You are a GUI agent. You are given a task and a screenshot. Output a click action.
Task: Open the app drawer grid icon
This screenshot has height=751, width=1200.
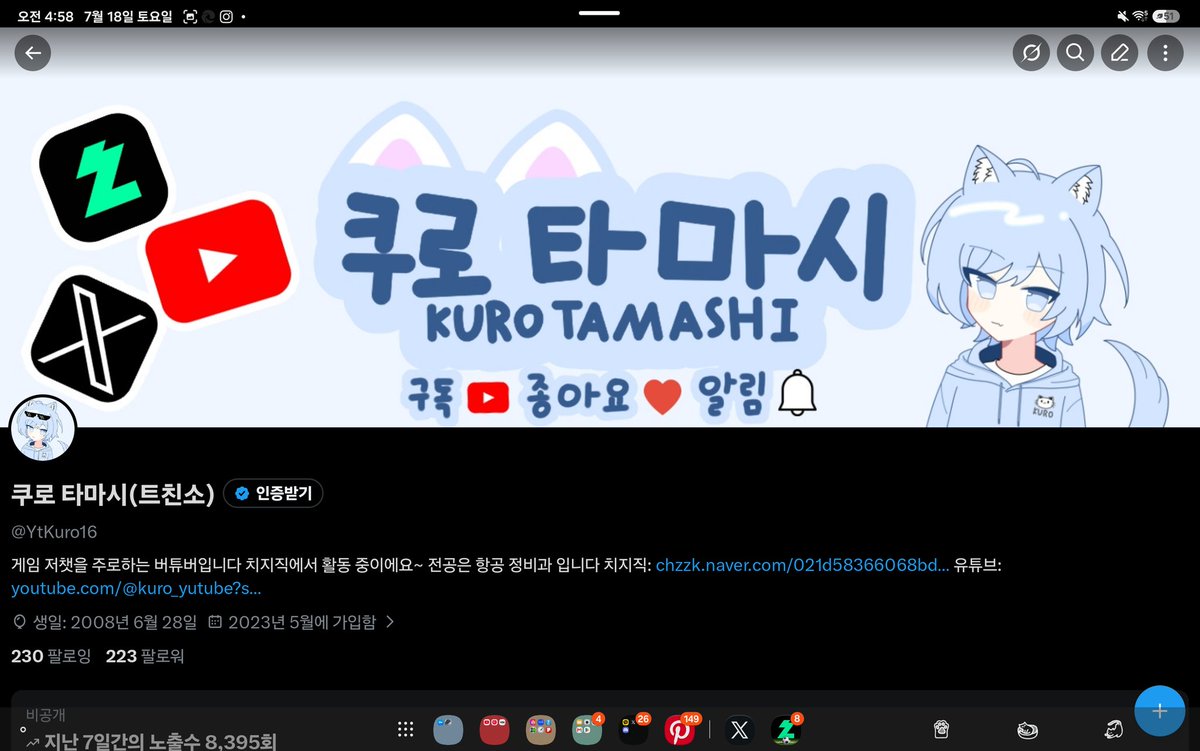pyautogui.click(x=406, y=730)
